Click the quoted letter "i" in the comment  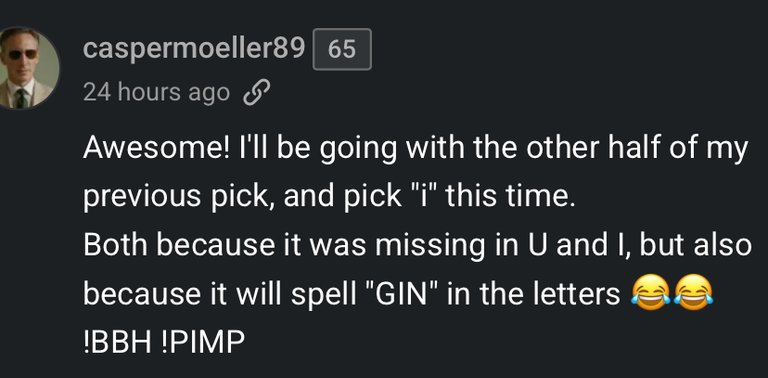coord(423,196)
